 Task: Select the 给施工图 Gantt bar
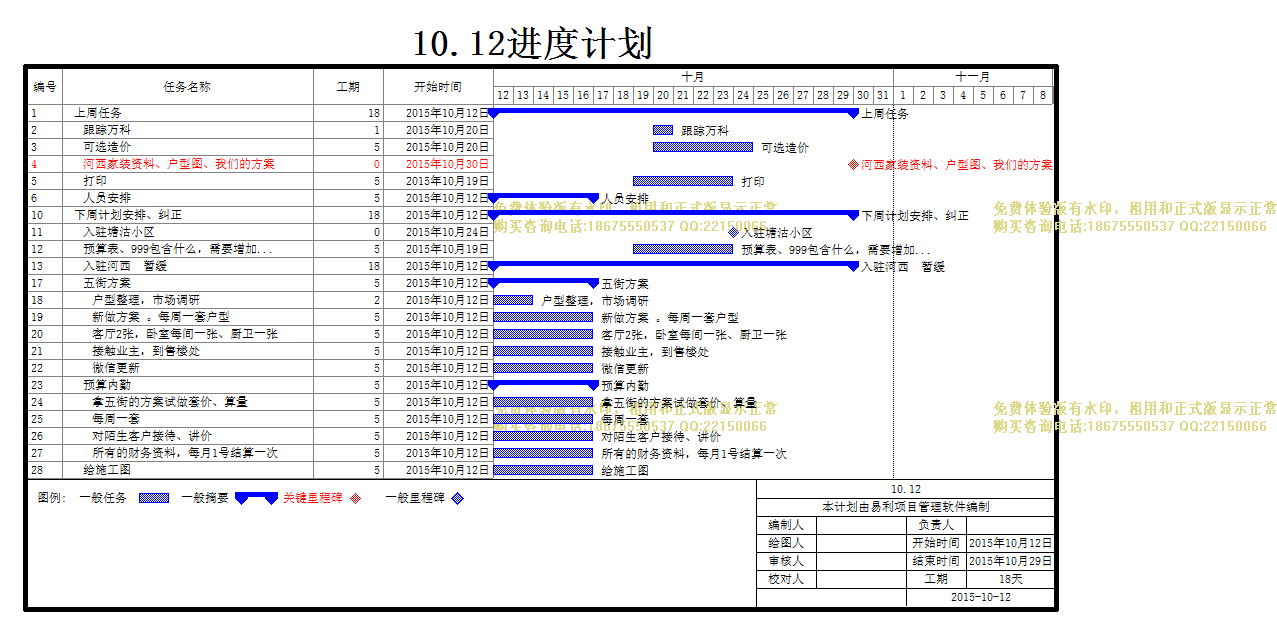pyautogui.click(x=543, y=470)
